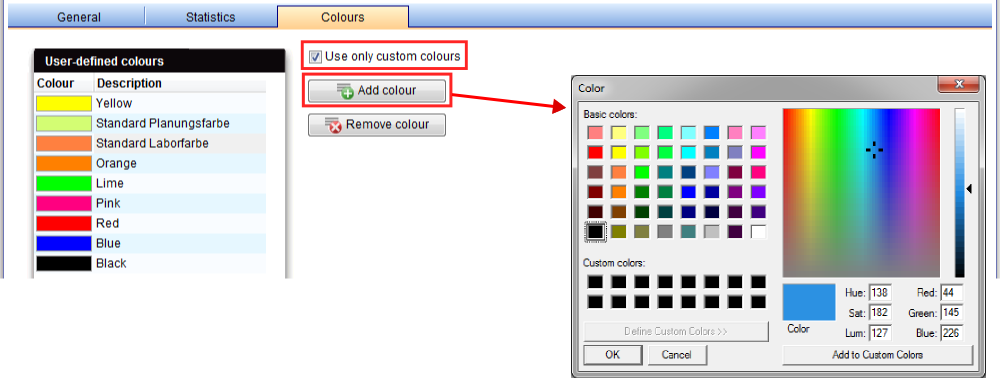The height and width of the screenshot is (378, 1000).
Task: Click the Add colour button
Action: coord(377,91)
